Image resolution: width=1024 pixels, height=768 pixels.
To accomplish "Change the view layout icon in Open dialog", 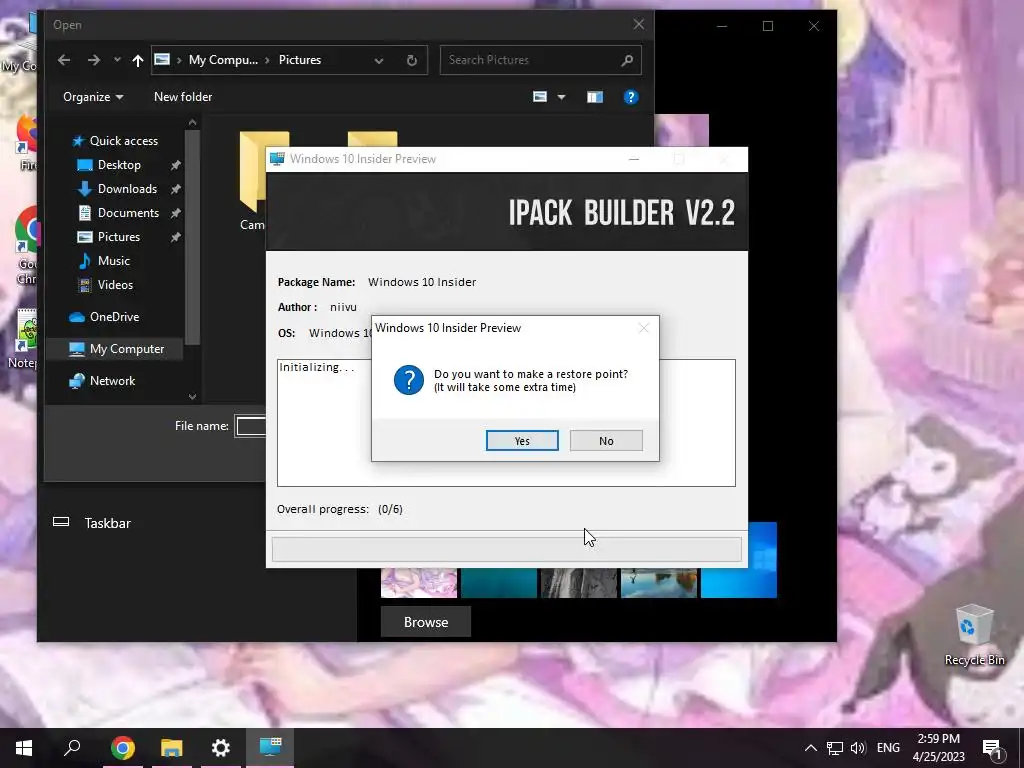I will click(x=540, y=97).
